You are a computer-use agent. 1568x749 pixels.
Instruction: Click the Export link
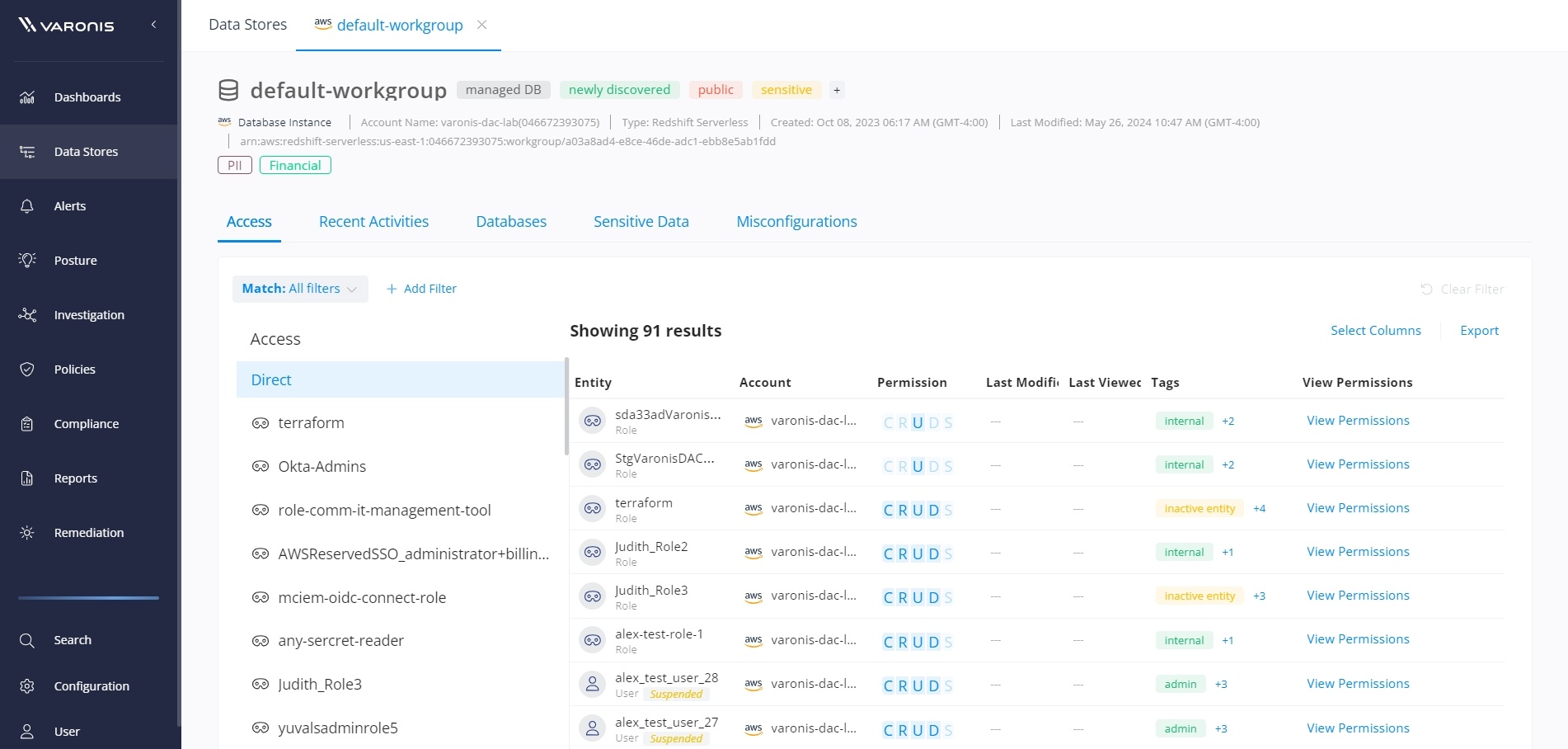(x=1479, y=330)
